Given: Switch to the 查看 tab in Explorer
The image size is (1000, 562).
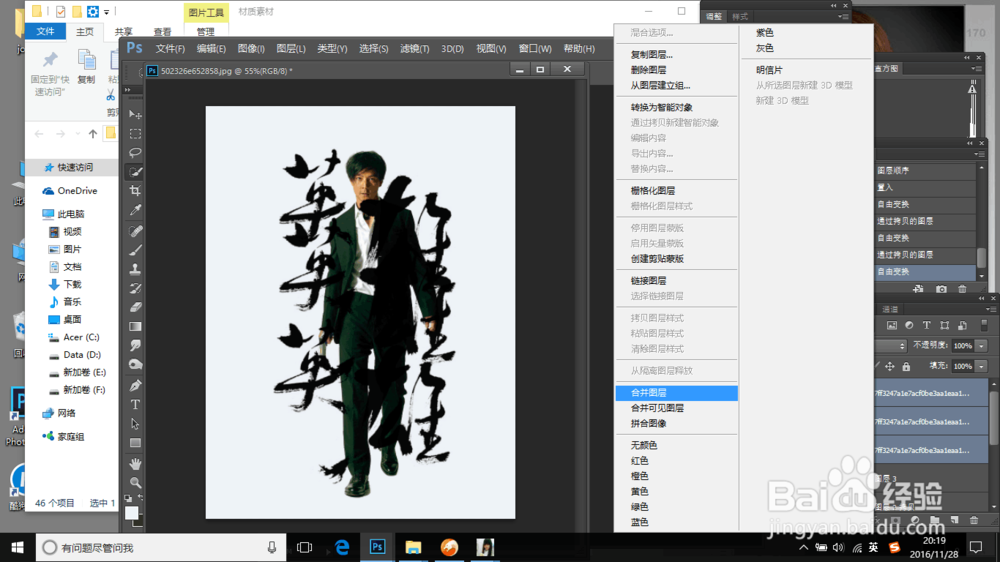Looking at the screenshot, I should [162, 31].
